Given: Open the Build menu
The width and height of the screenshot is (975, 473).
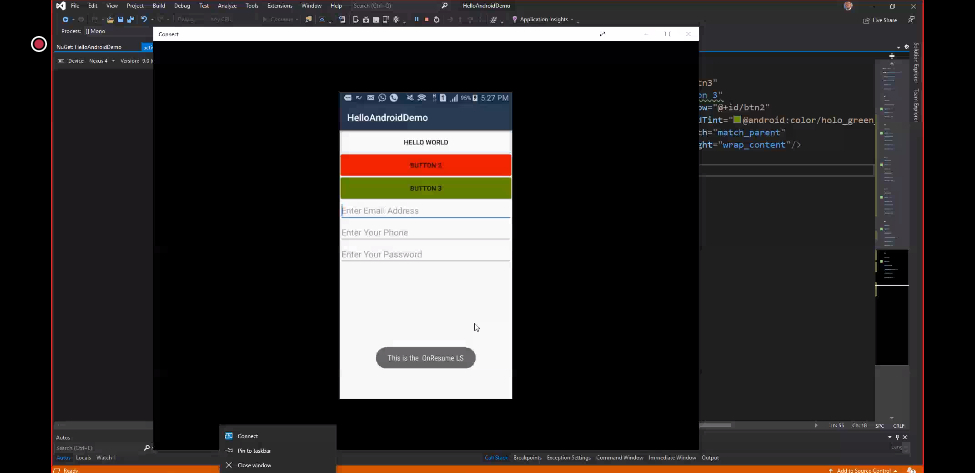Looking at the screenshot, I should [159, 6].
